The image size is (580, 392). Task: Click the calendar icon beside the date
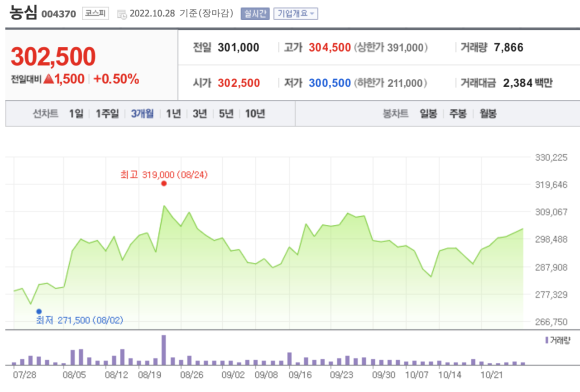[122, 14]
